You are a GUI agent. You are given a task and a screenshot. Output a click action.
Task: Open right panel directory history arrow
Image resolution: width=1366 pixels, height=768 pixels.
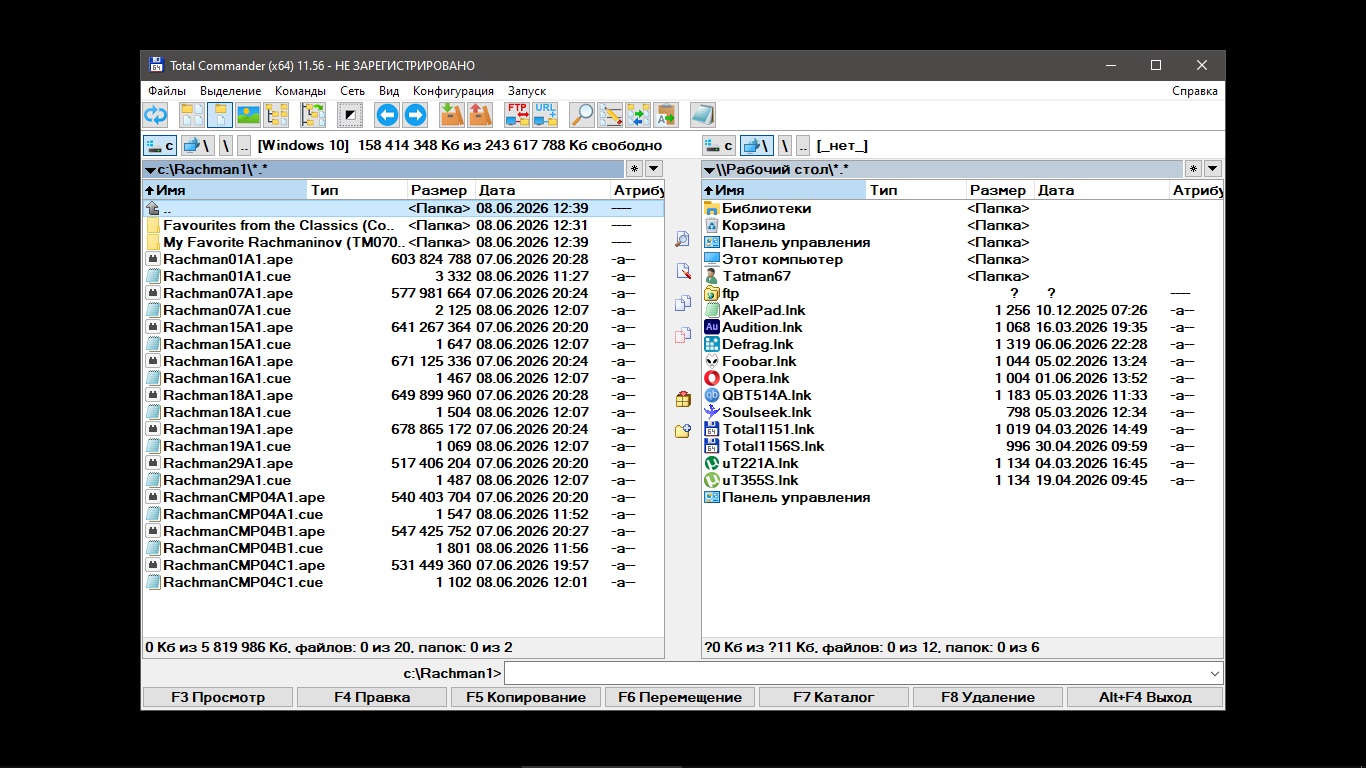tap(1213, 169)
